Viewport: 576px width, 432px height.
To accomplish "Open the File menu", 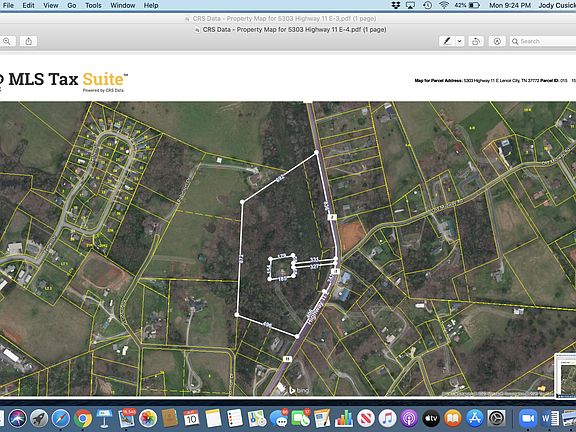I will point(8,5).
